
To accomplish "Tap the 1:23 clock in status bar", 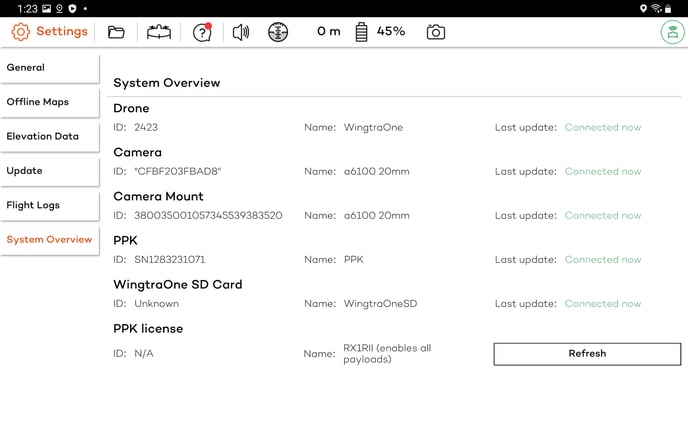I will coord(27,9).
